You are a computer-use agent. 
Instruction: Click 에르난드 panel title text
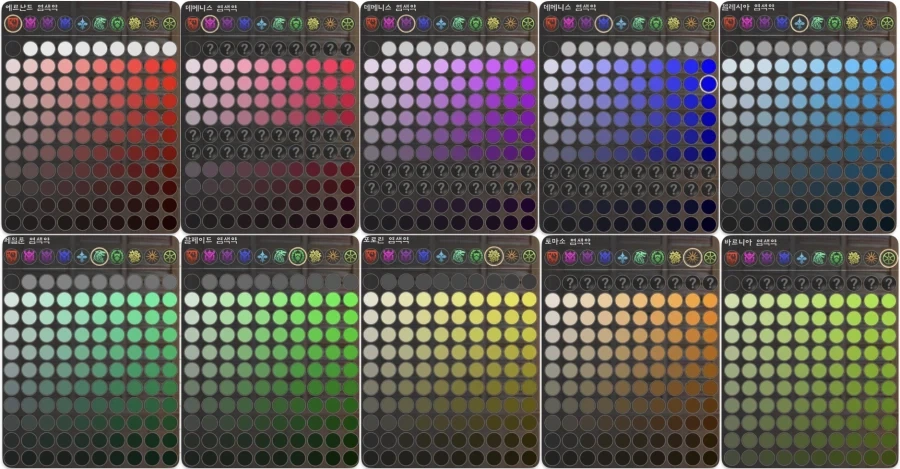(31, 8)
